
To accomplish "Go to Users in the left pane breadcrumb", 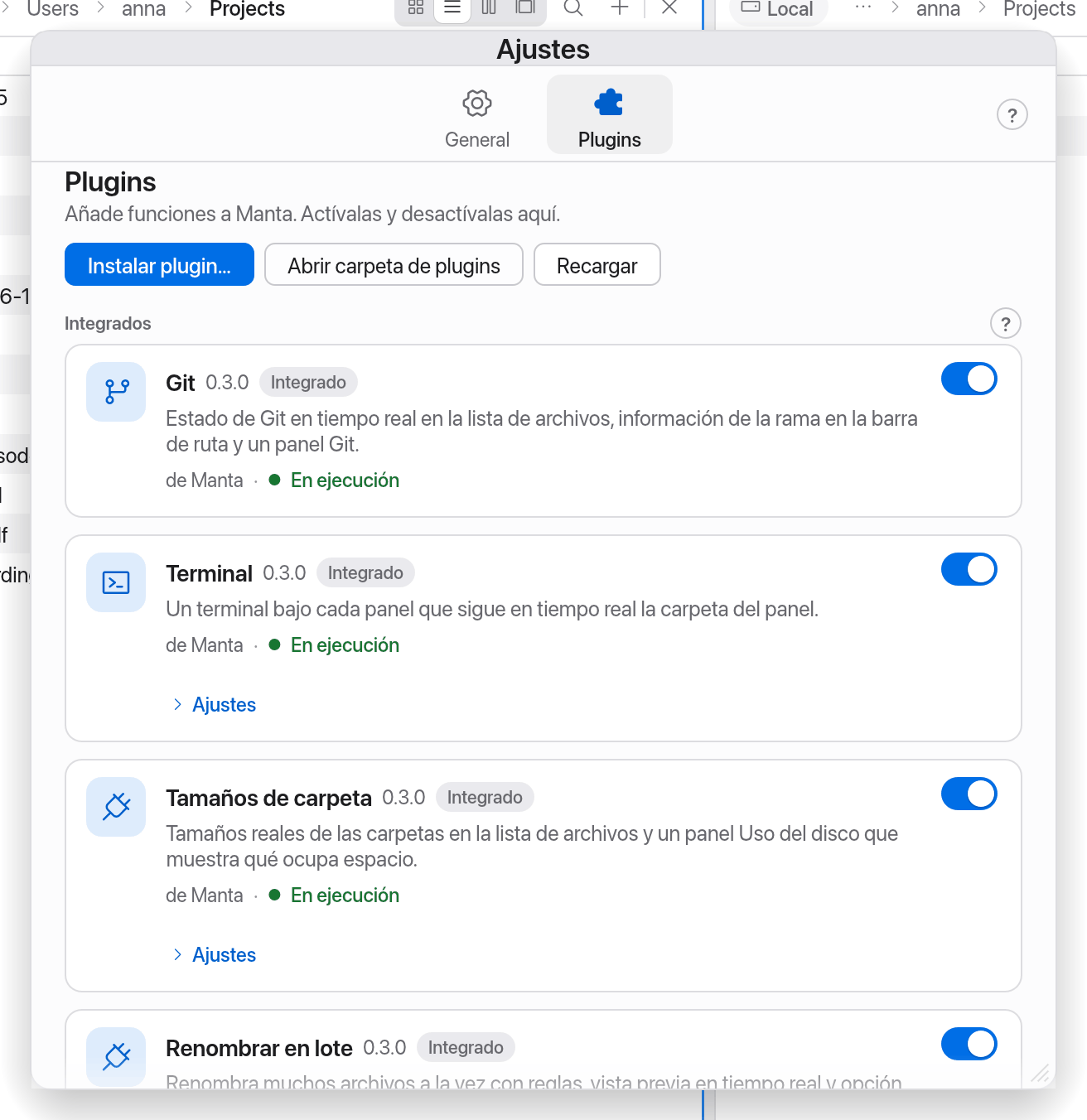I will (x=53, y=9).
